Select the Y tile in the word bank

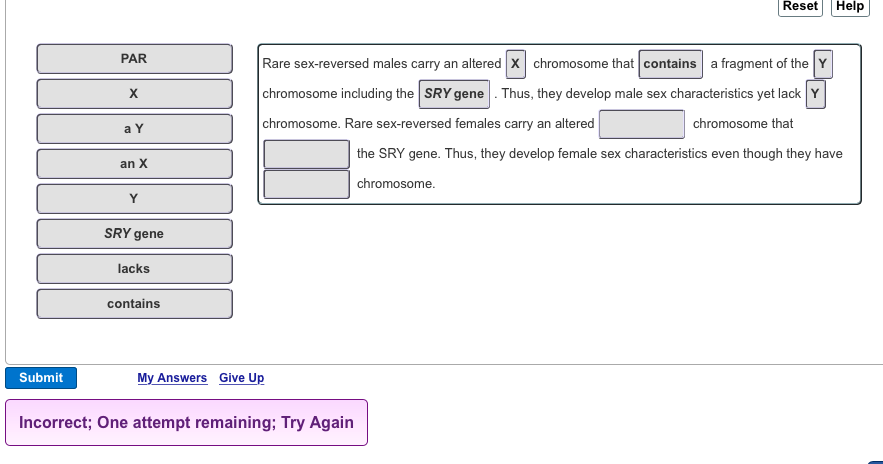click(x=134, y=198)
